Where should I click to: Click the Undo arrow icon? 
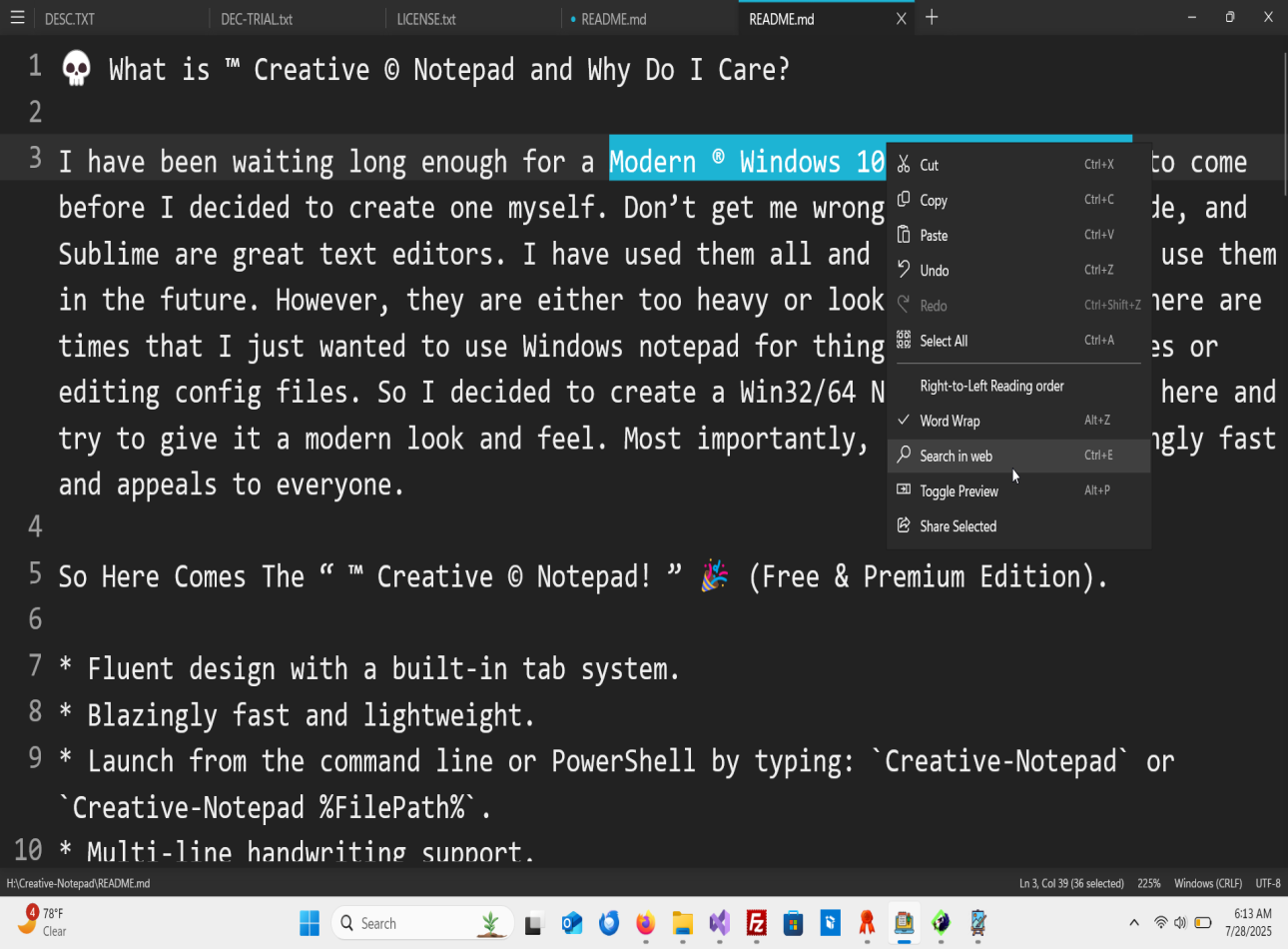903,270
